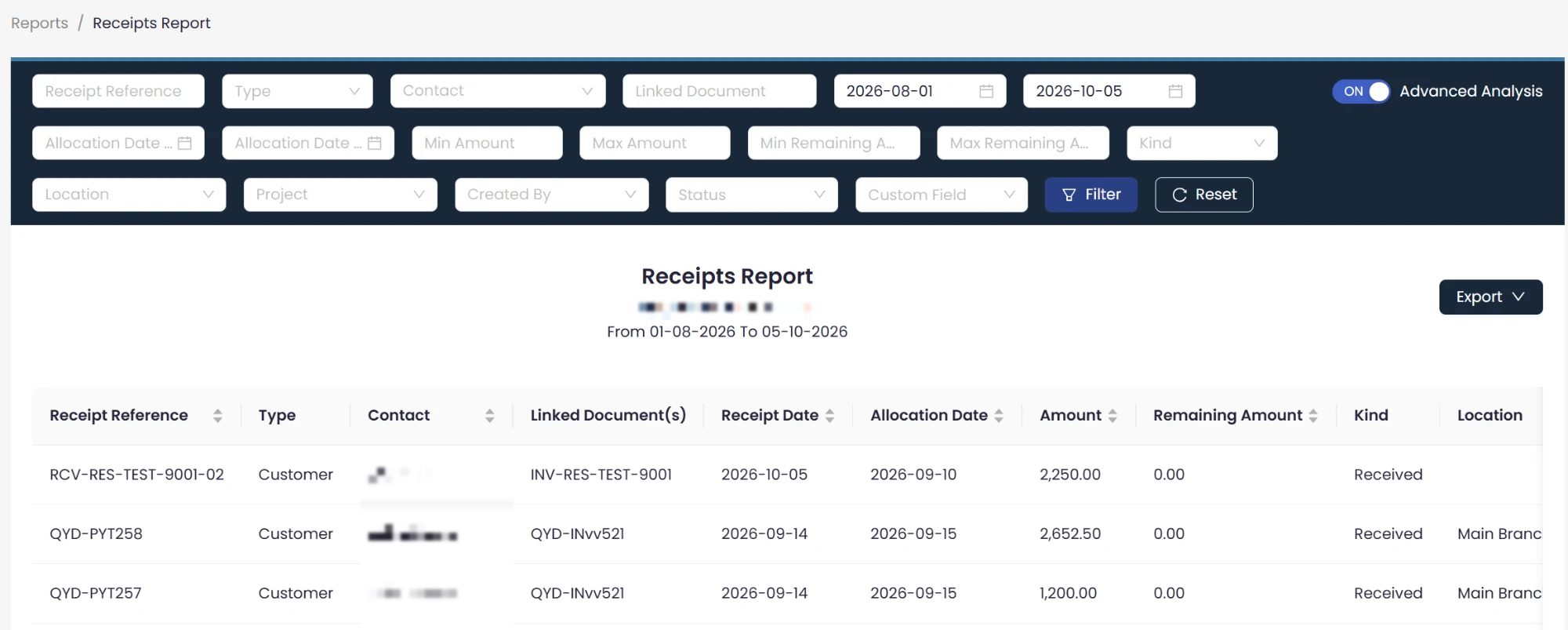Image resolution: width=1568 pixels, height=630 pixels.
Task: Click the calendar icon in the 2026-10-05 date field
Action: (1175, 91)
